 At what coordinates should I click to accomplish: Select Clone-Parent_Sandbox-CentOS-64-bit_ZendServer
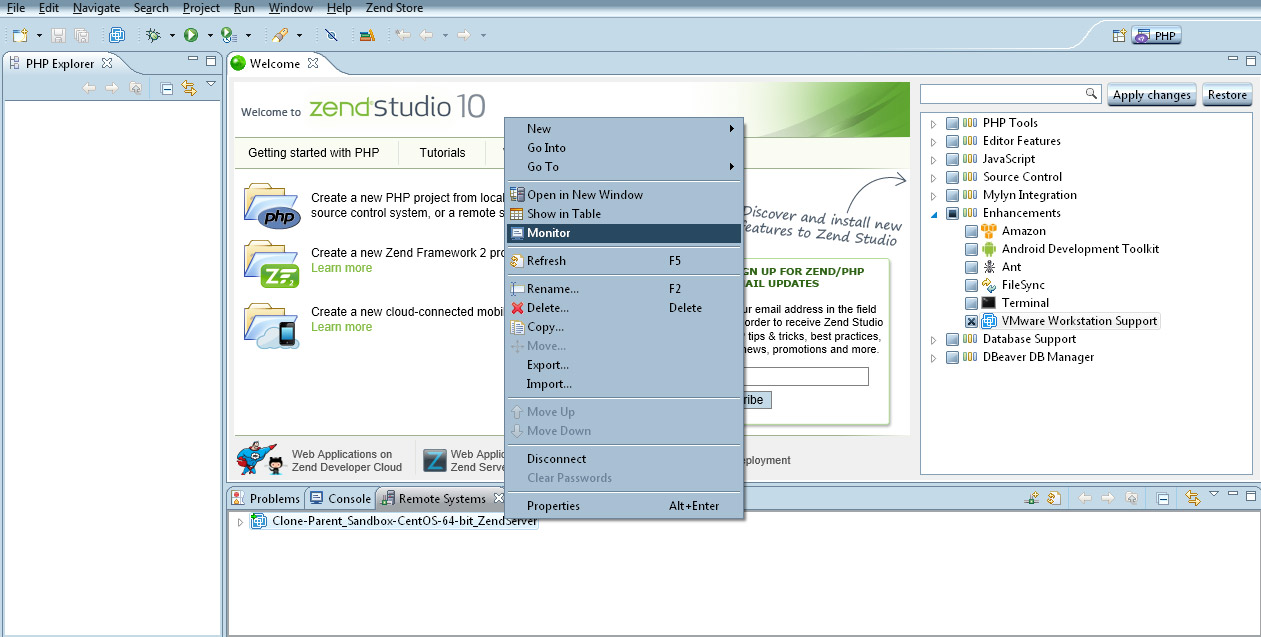(x=394, y=522)
